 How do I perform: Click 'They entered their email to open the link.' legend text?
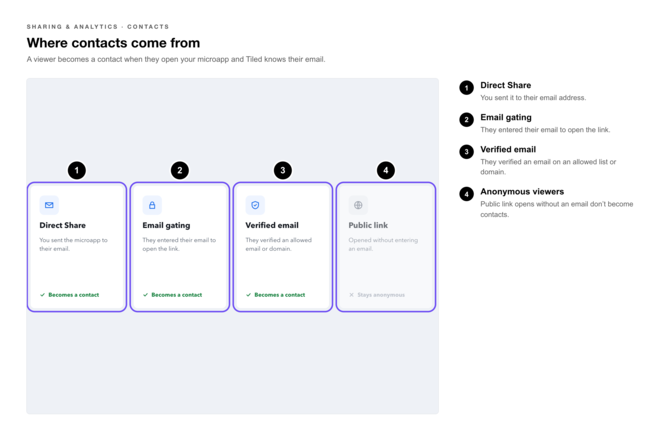[545, 129]
